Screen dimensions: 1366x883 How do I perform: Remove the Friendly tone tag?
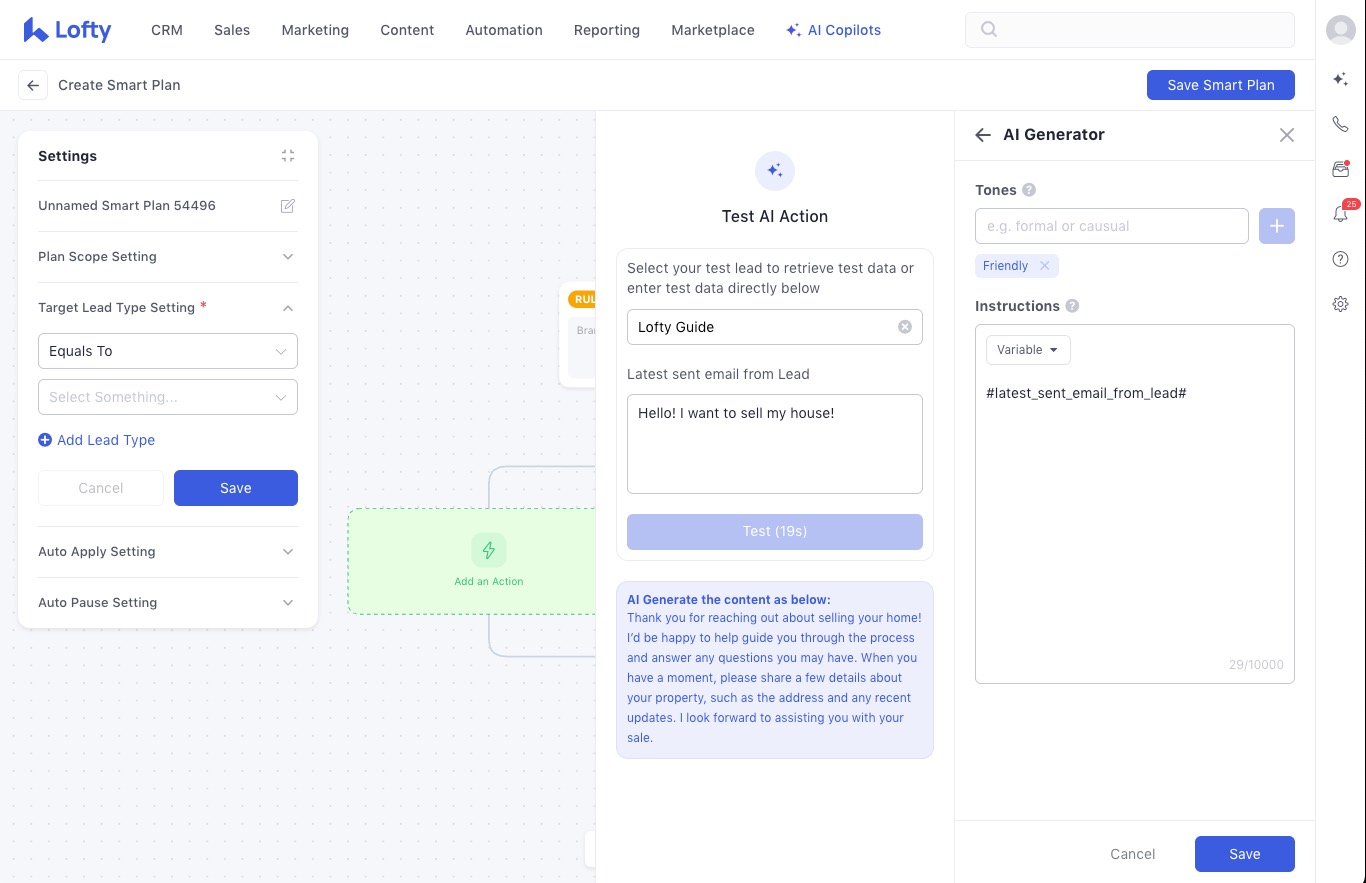click(1044, 266)
